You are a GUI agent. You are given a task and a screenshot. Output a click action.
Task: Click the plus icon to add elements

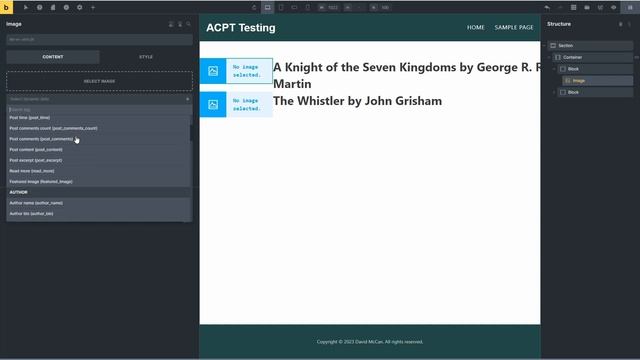click(93, 7)
